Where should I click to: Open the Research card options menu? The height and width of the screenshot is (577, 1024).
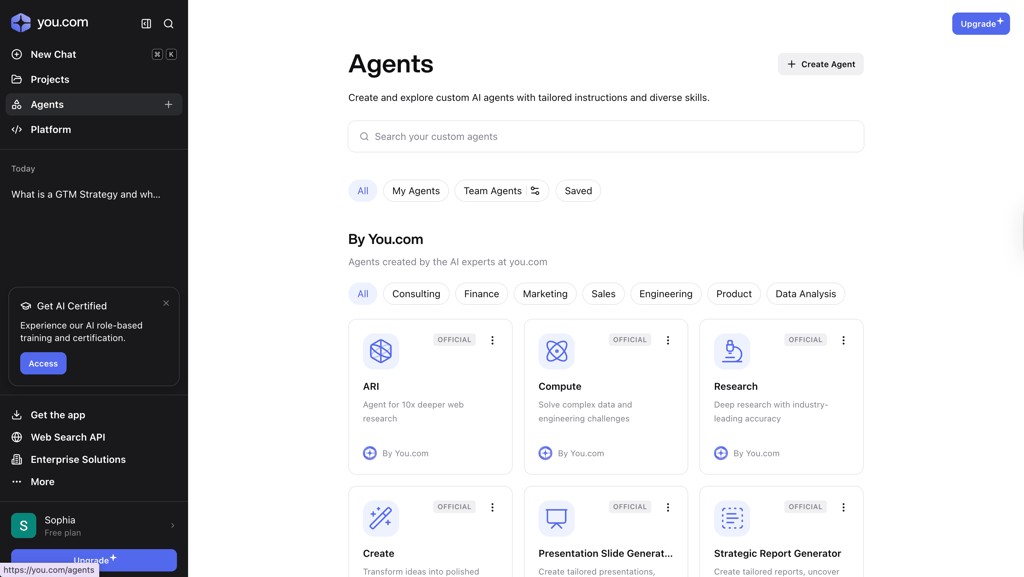[x=844, y=340]
